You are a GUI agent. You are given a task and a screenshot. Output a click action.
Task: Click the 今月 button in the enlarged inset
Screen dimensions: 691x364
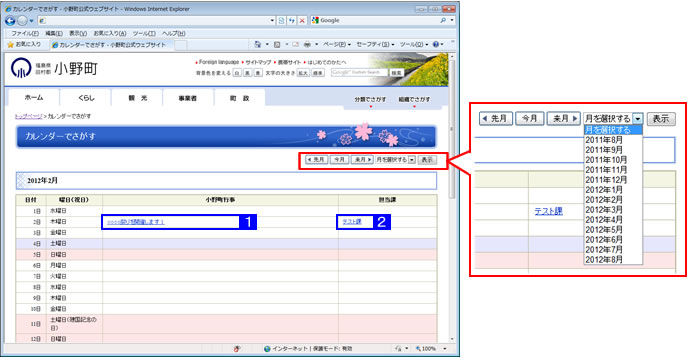tap(529, 119)
